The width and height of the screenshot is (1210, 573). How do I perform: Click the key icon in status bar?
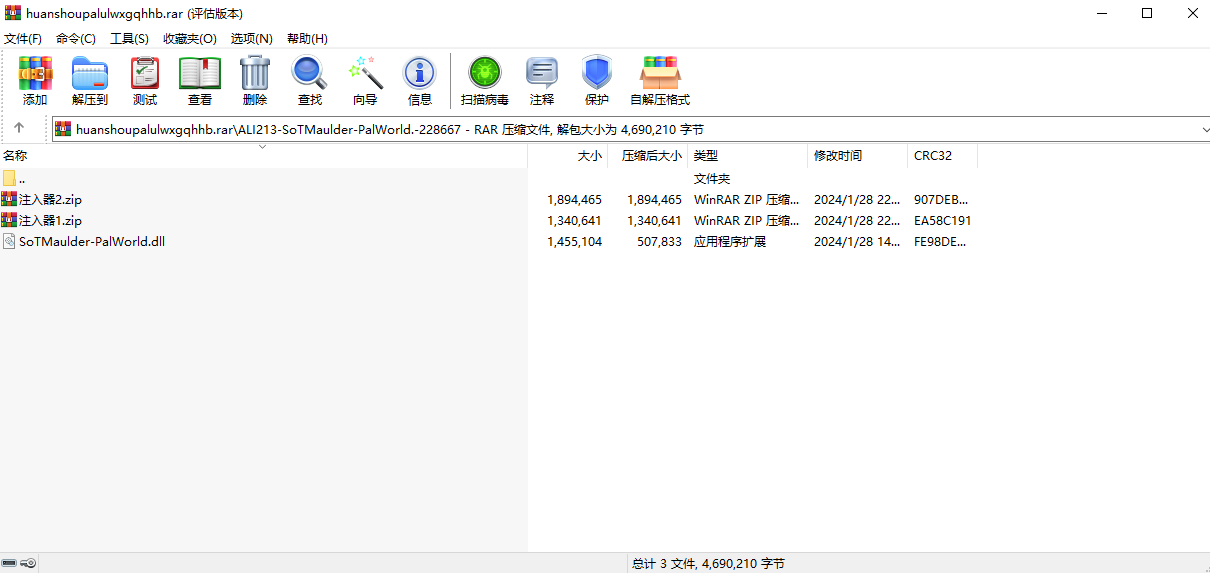coord(28,563)
